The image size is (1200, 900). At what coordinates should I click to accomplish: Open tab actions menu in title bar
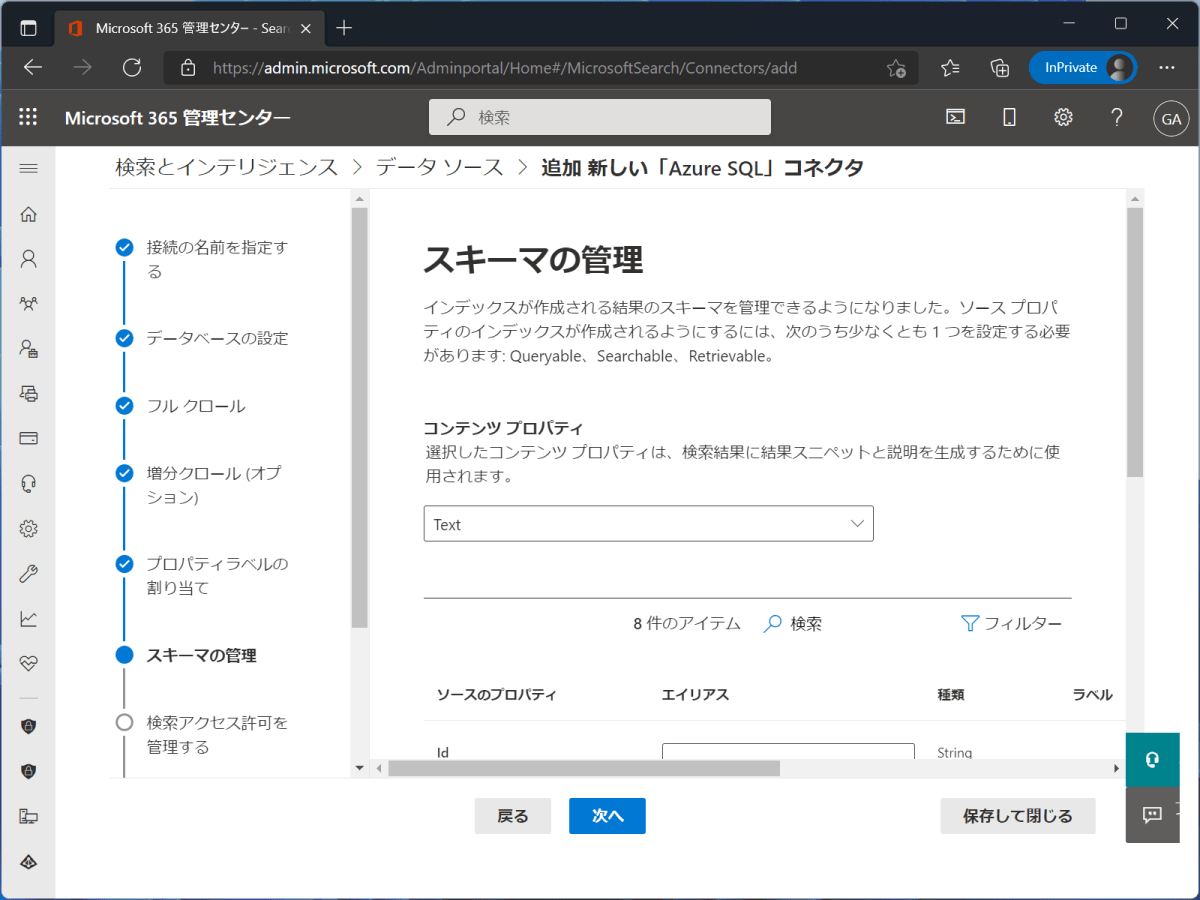[28, 28]
